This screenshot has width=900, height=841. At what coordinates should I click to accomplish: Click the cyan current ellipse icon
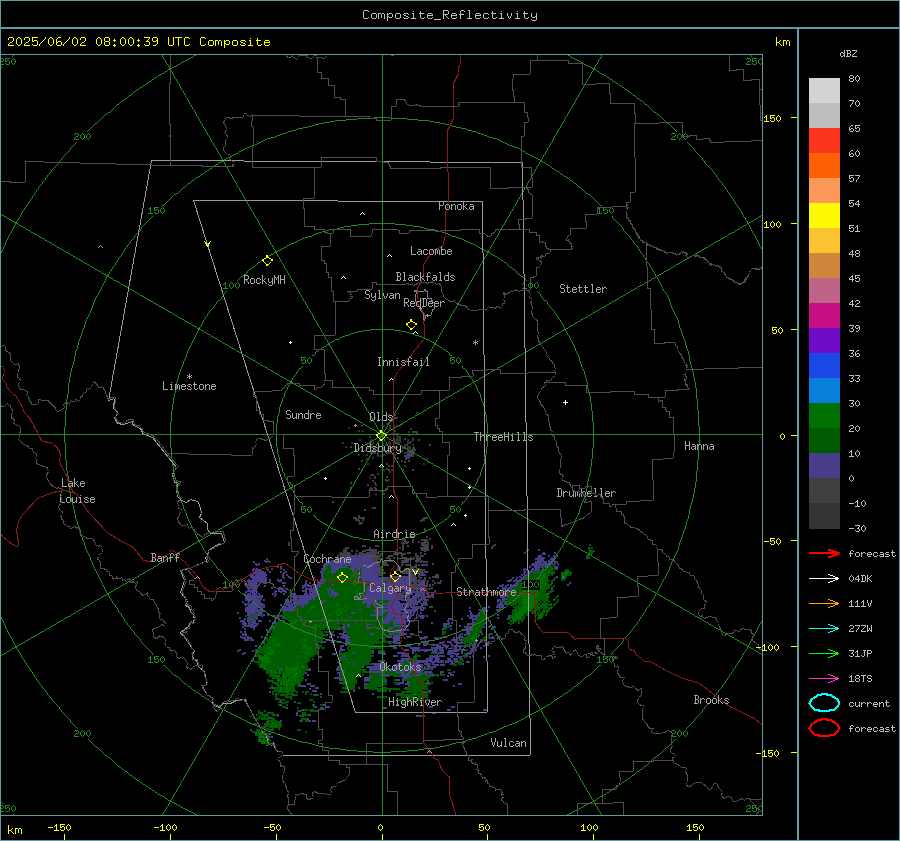[x=824, y=703]
